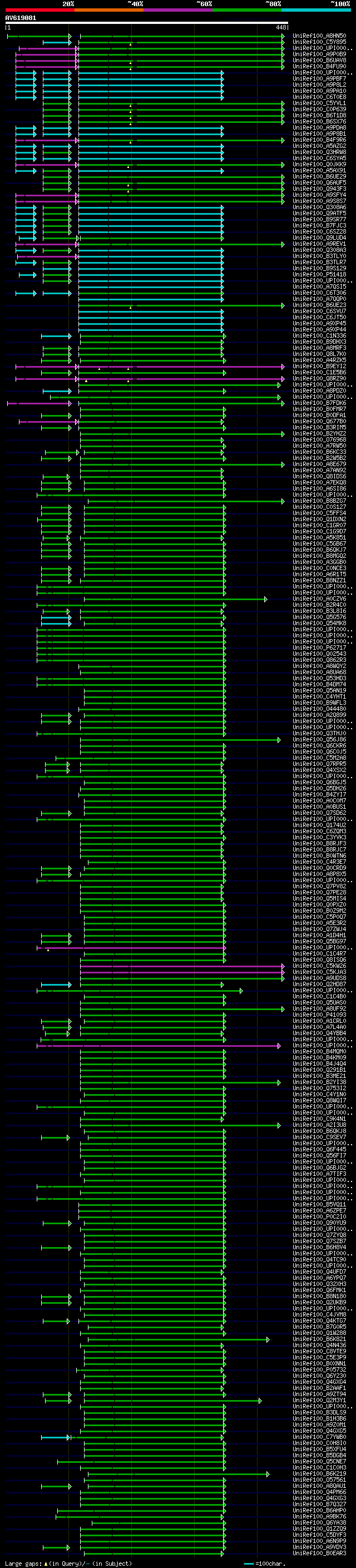
Task: Select hit label UniRef100_B6K821
Action: point(319,1339)
